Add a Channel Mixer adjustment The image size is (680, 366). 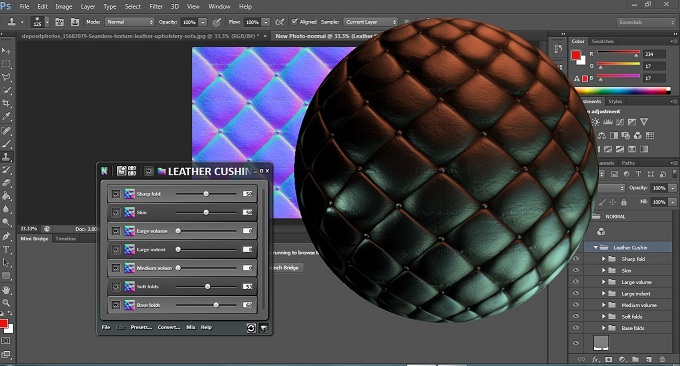pos(638,136)
